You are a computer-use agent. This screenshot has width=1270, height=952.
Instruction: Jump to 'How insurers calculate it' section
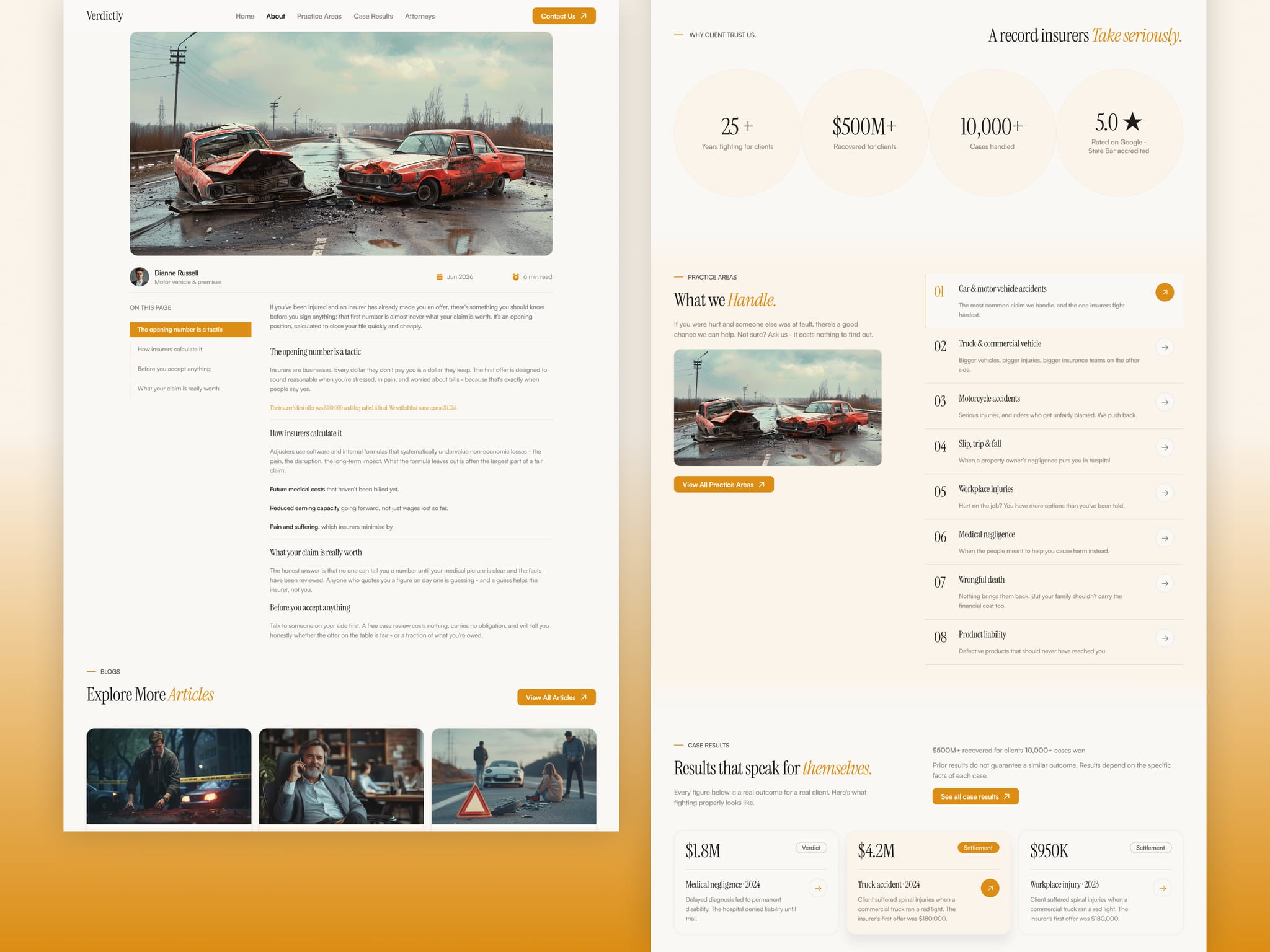pyautogui.click(x=170, y=349)
